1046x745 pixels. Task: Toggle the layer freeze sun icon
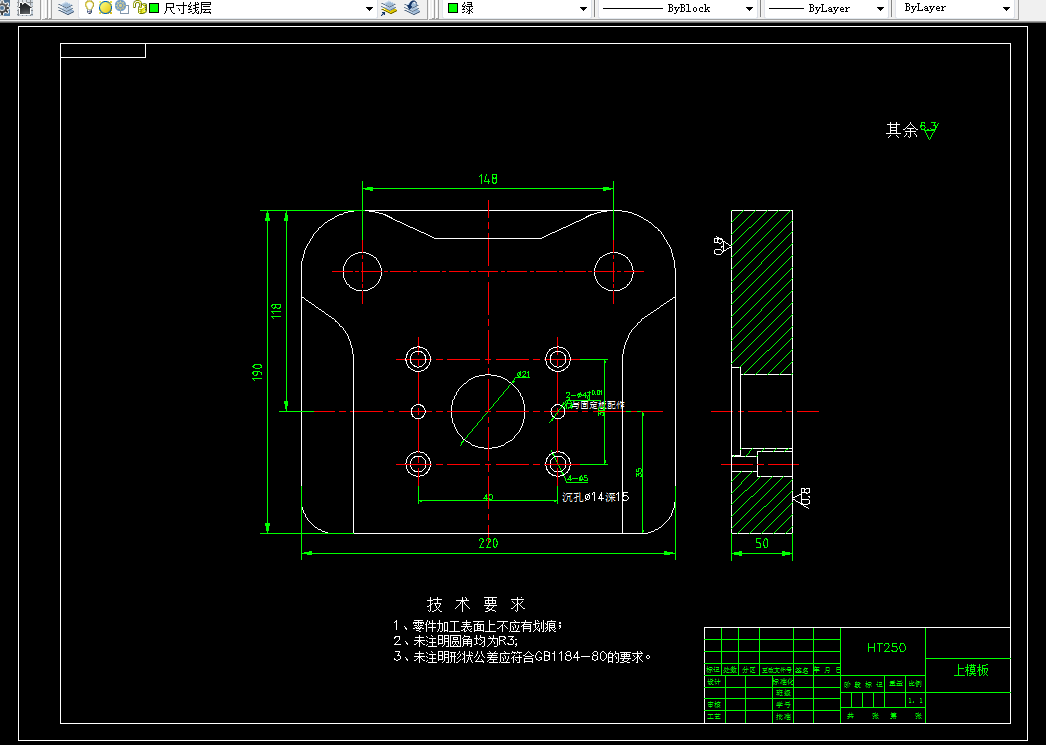pyautogui.click(x=105, y=8)
